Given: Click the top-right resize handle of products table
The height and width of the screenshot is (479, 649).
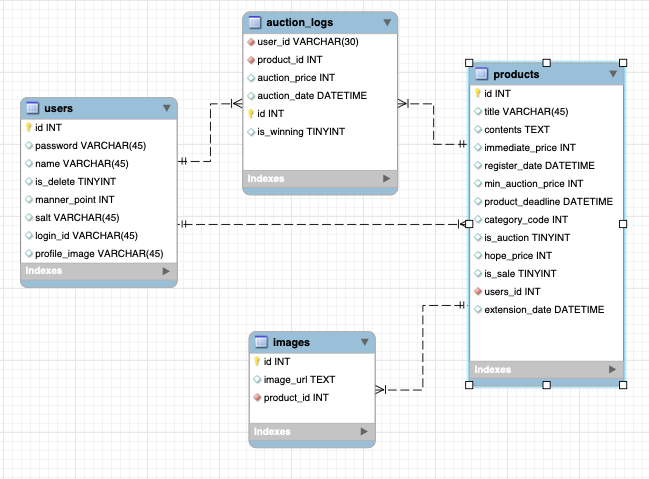Looking at the screenshot, I should (x=623, y=63).
